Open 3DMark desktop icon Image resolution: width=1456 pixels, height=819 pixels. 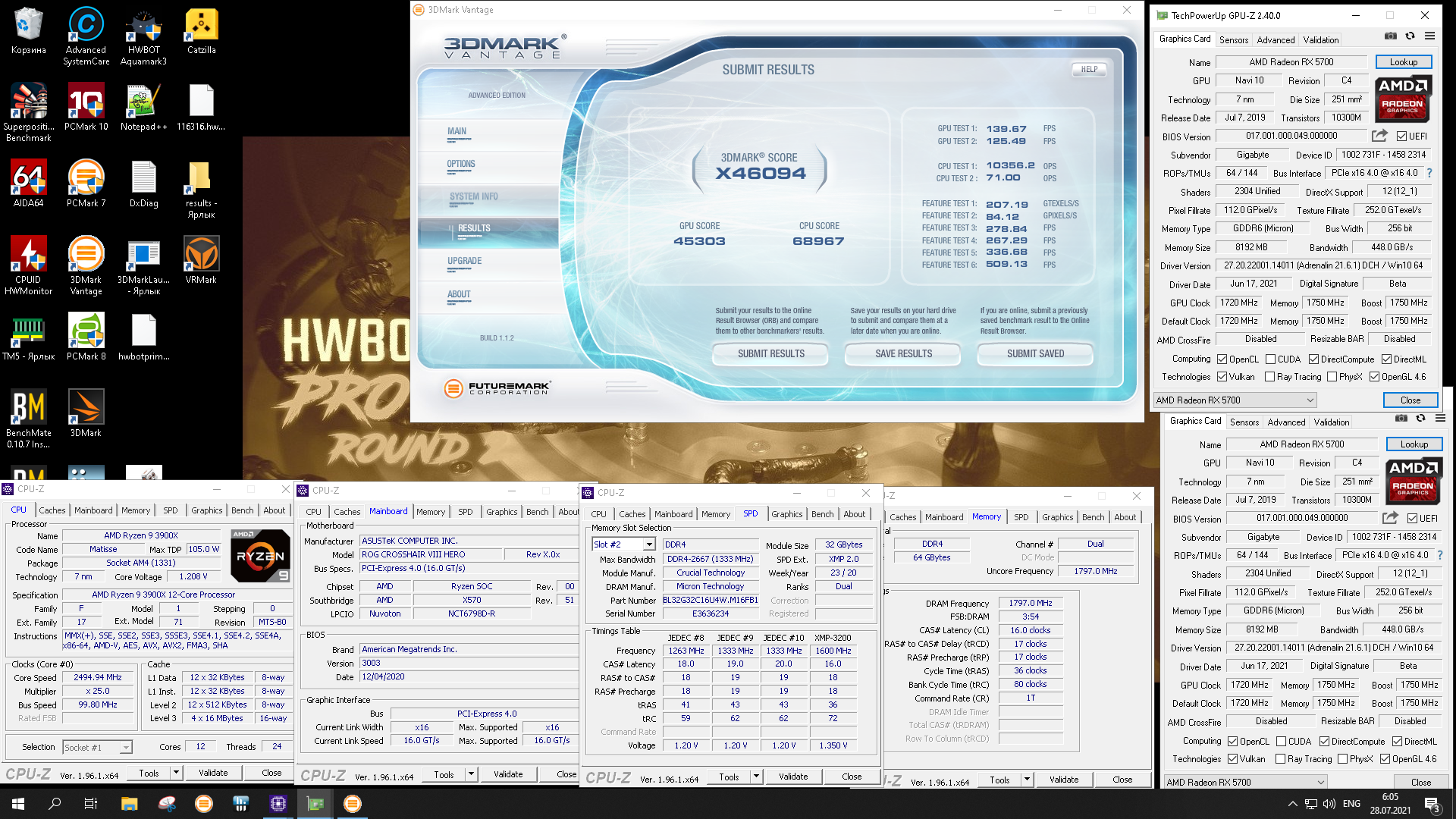86,413
